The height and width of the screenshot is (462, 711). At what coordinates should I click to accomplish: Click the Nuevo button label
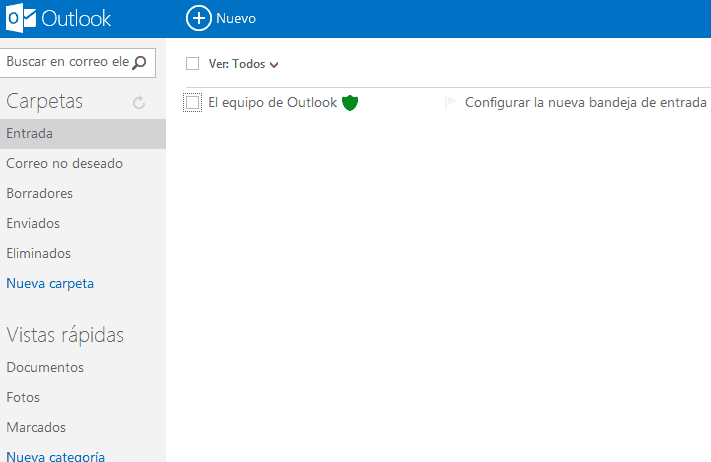click(x=236, y=19)
